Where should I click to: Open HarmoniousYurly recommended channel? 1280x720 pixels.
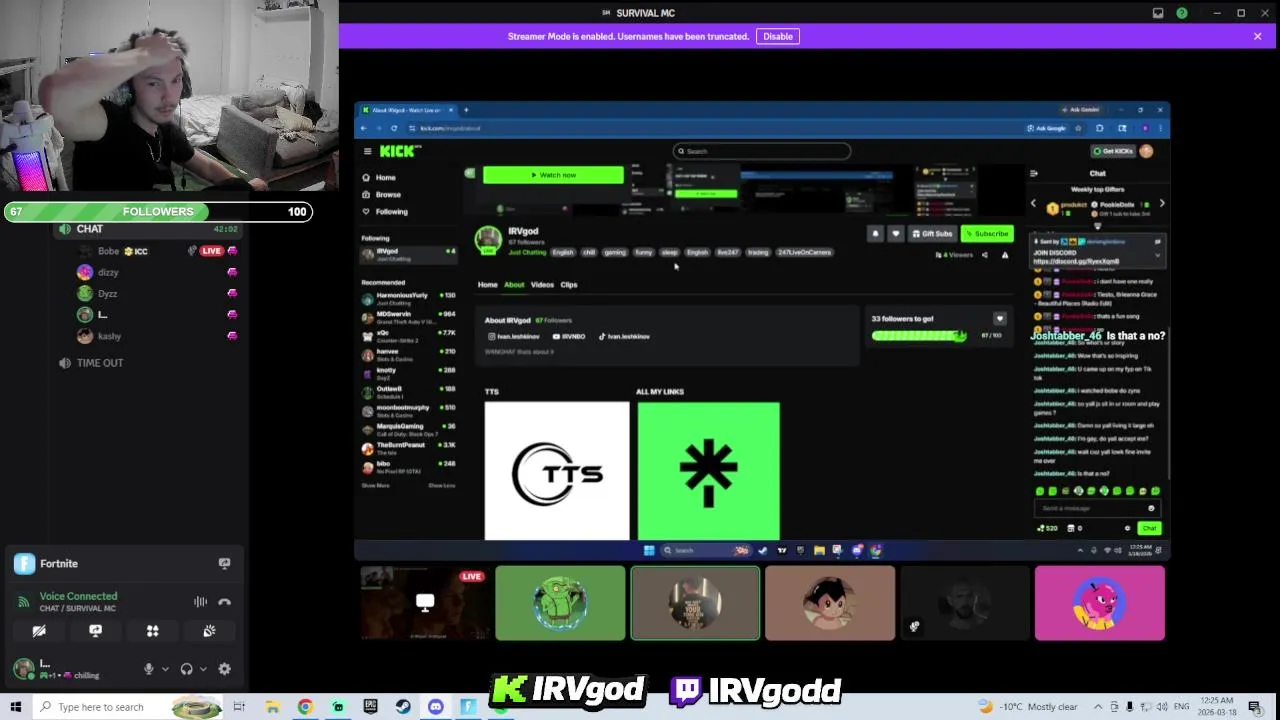[408, 299]
